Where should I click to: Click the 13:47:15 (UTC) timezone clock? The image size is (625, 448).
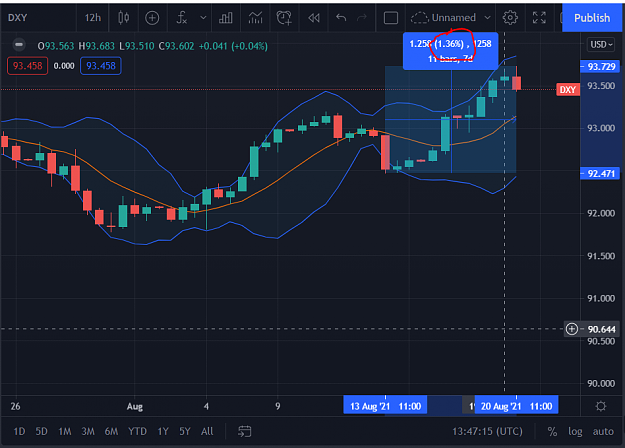point(487,431)
